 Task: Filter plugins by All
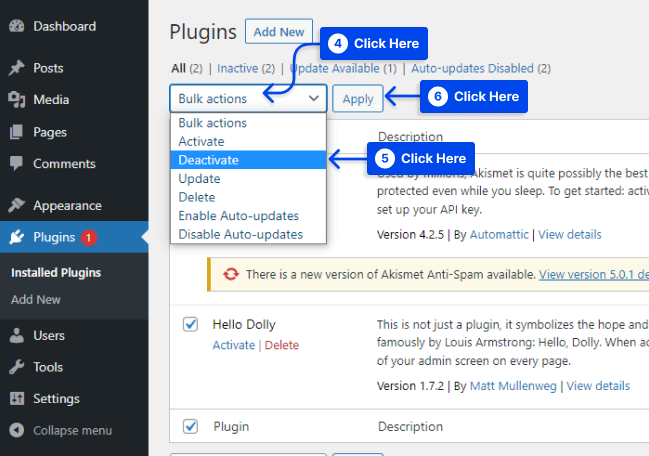click(178, 68)
